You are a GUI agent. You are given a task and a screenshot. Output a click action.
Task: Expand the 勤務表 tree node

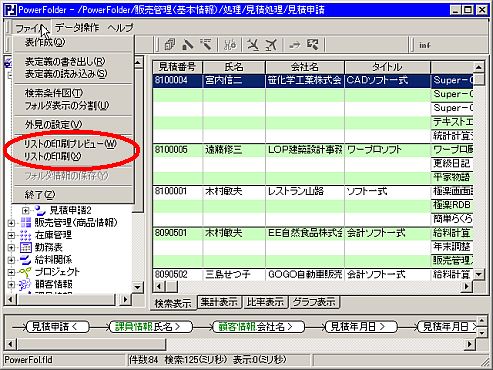coord(11,248)
